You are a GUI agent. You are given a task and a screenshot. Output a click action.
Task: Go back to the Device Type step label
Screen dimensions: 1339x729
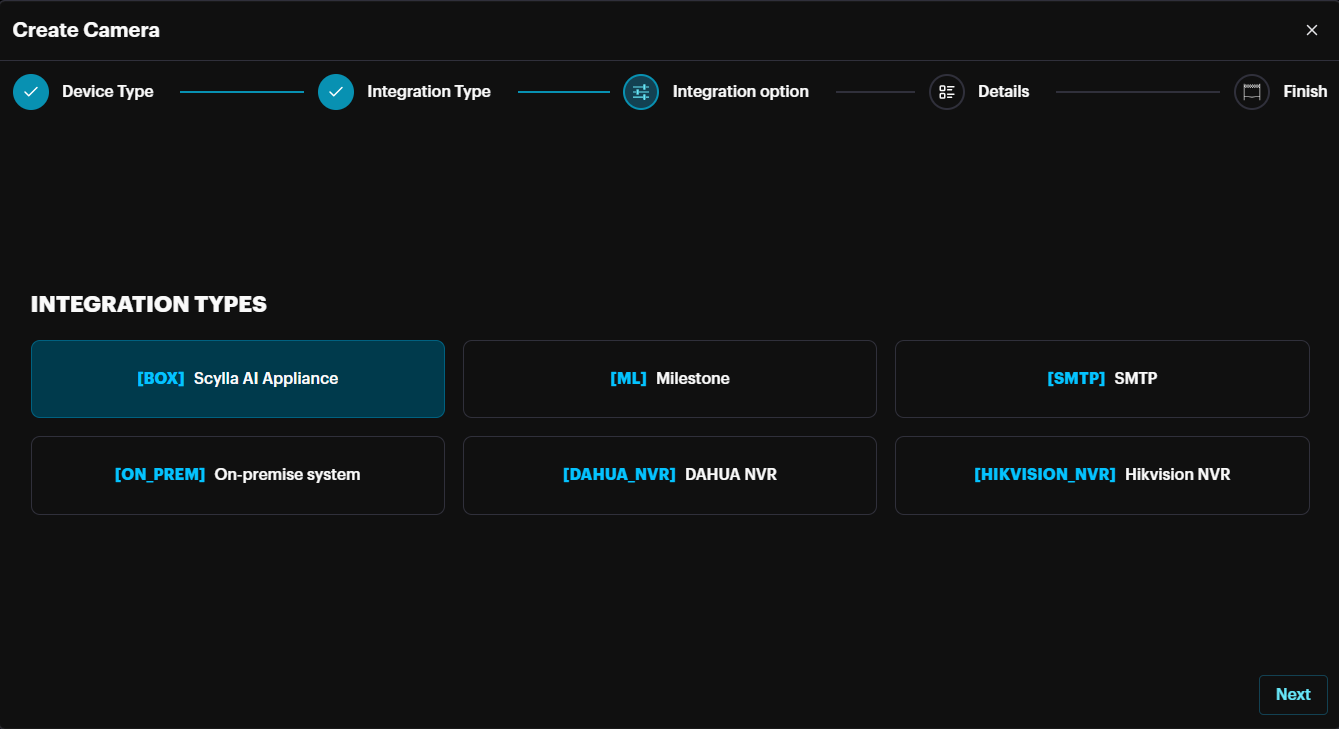pos(108,92)
